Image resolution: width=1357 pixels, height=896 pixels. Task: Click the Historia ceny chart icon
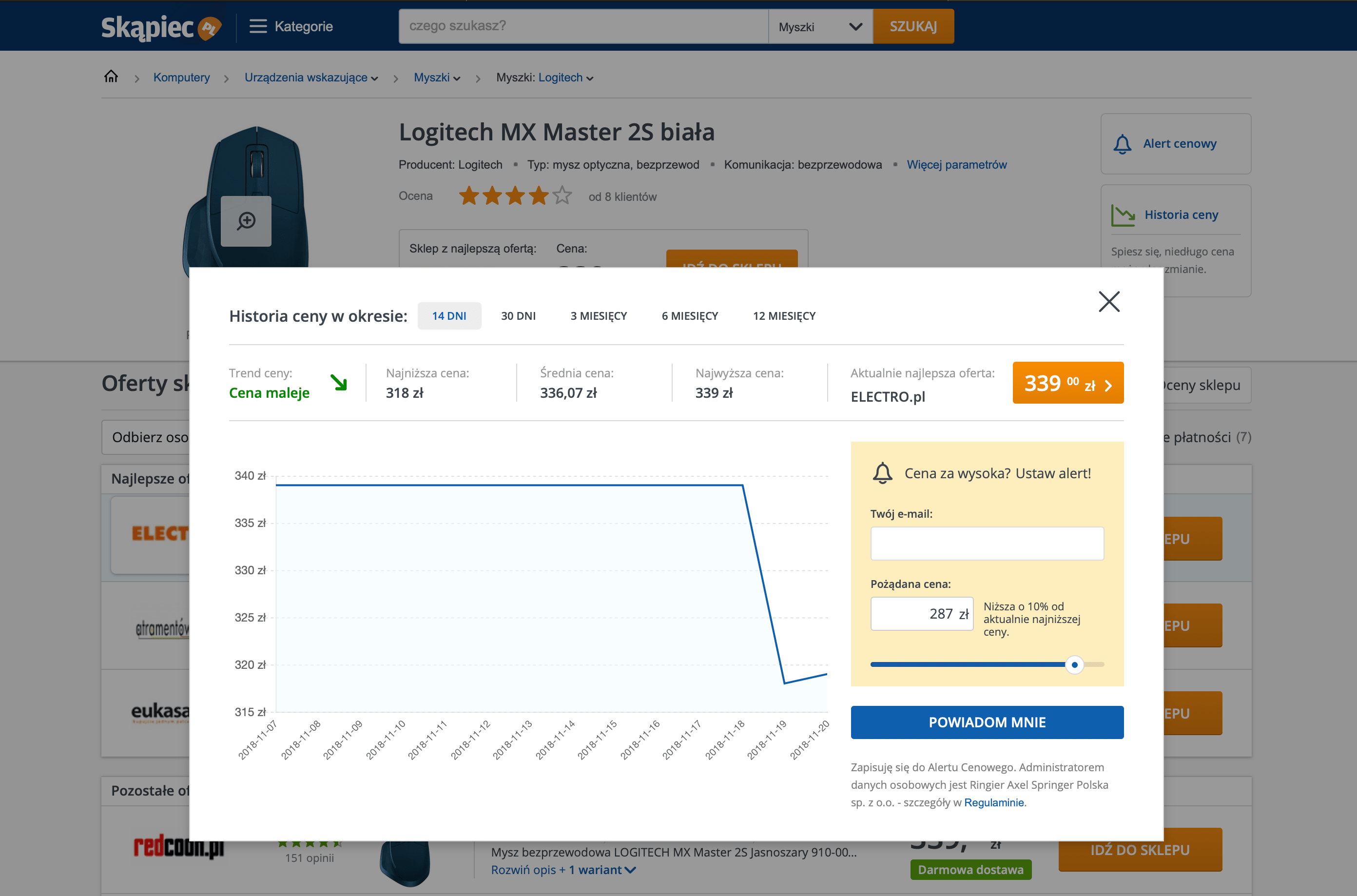click(1123, 215)
